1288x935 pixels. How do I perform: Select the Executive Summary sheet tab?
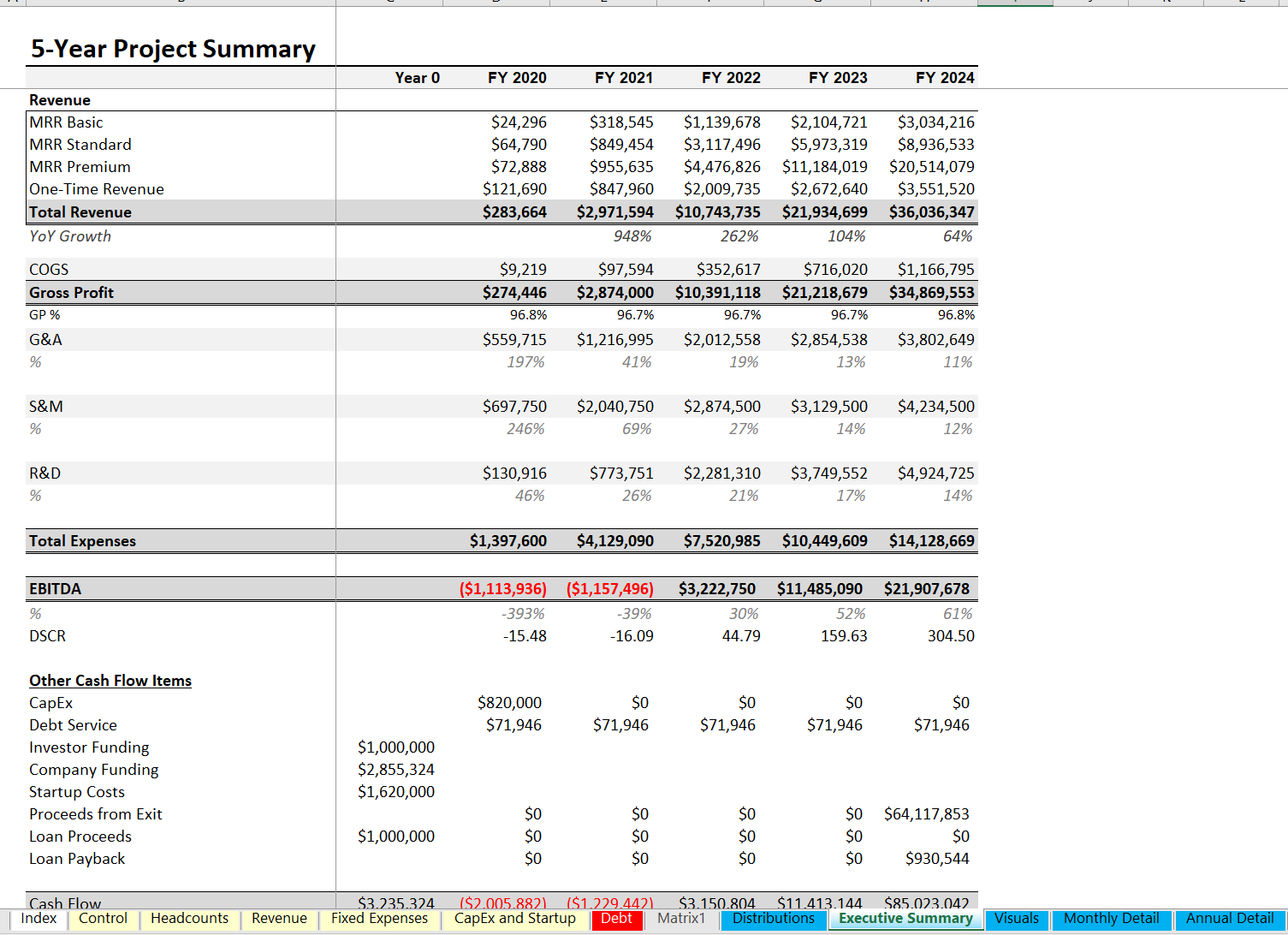point(905,919)
